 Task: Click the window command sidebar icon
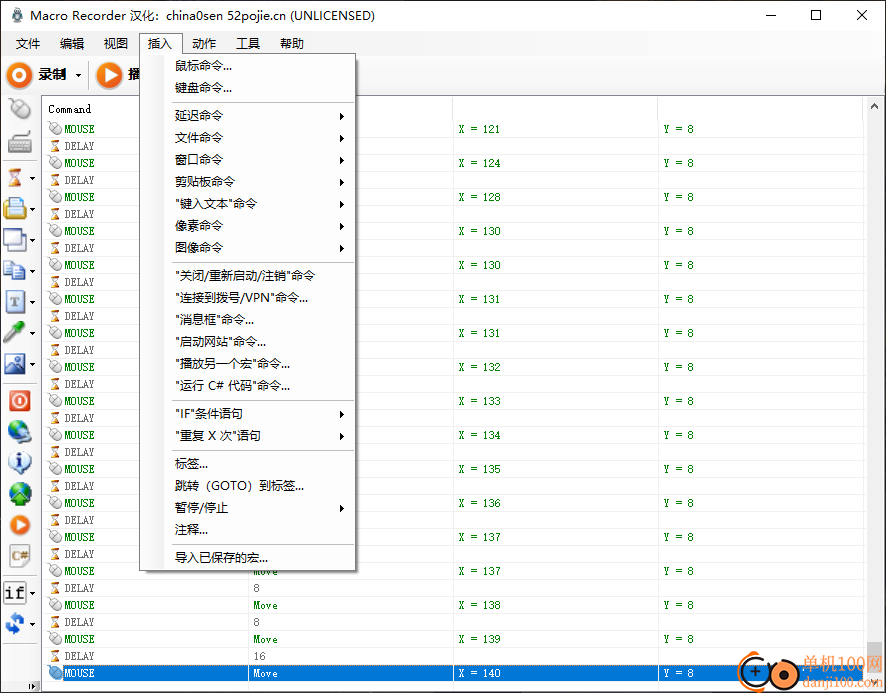(15, 239)
